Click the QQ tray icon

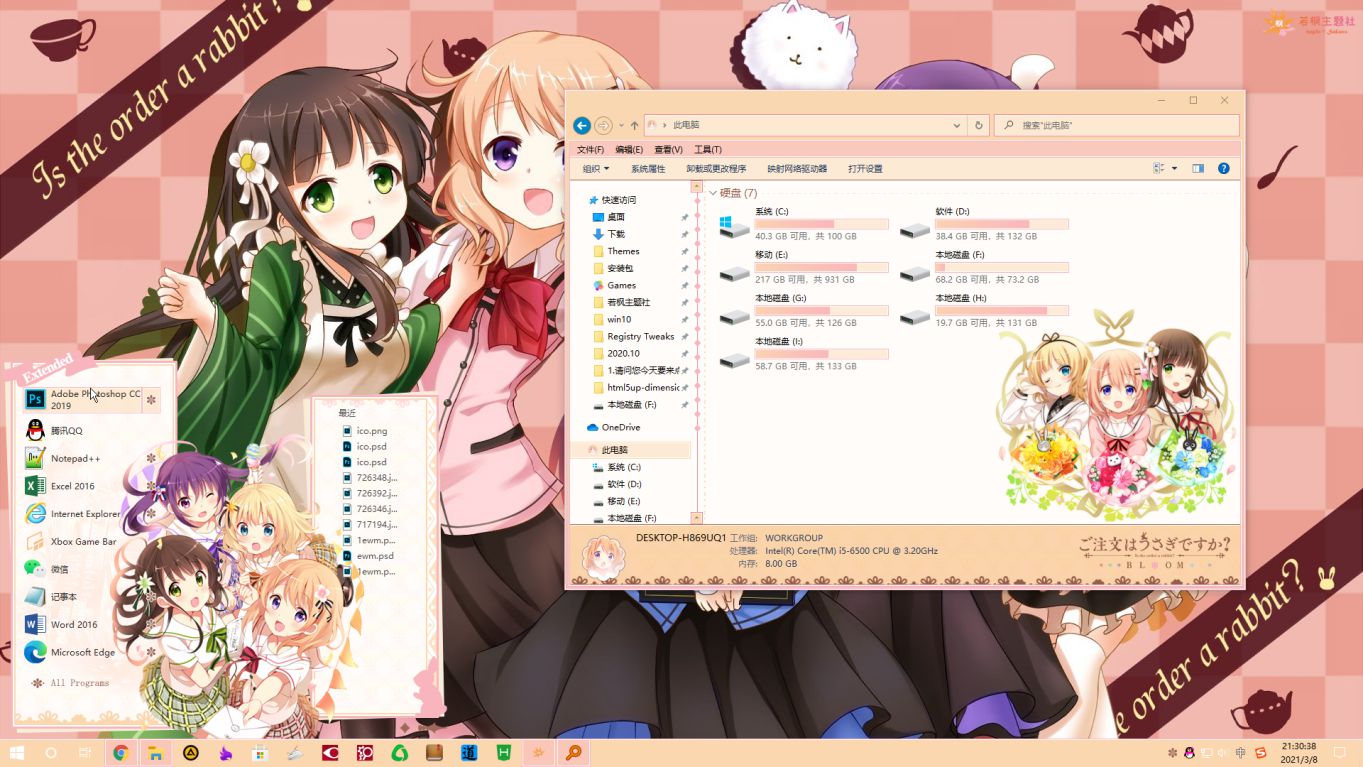tap(1189, 752)
